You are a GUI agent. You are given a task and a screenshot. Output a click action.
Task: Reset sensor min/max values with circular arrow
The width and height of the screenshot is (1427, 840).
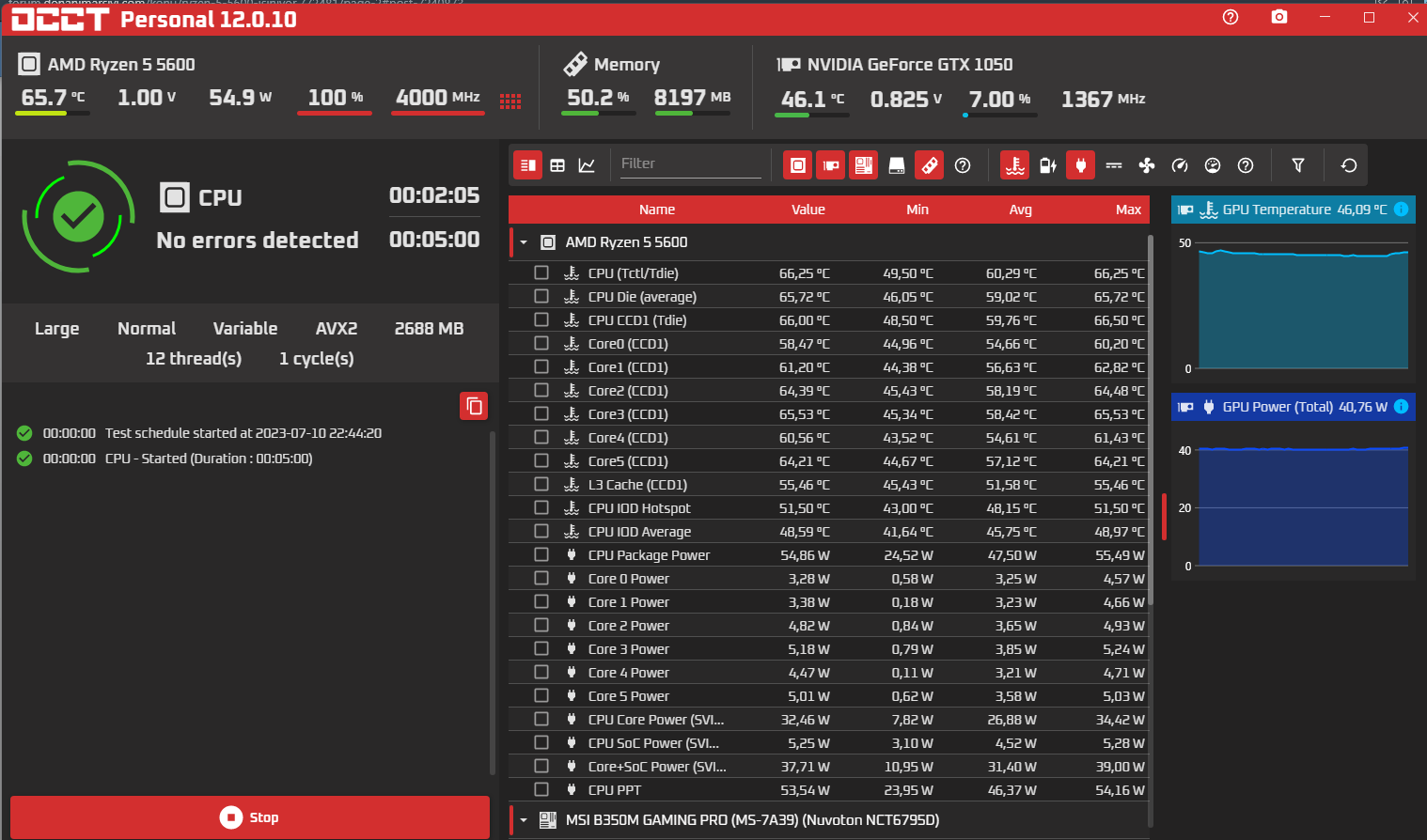(x=1349, y=165)
